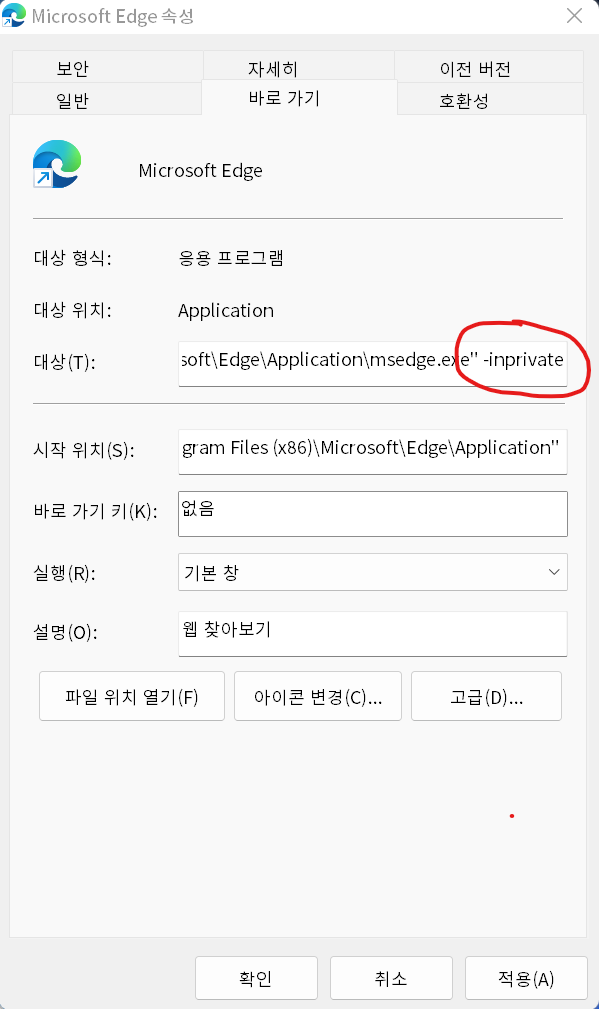This screenshot has height=1009, width=599.
Task: Click the 설명(O) description field
Action: point(373,634)
